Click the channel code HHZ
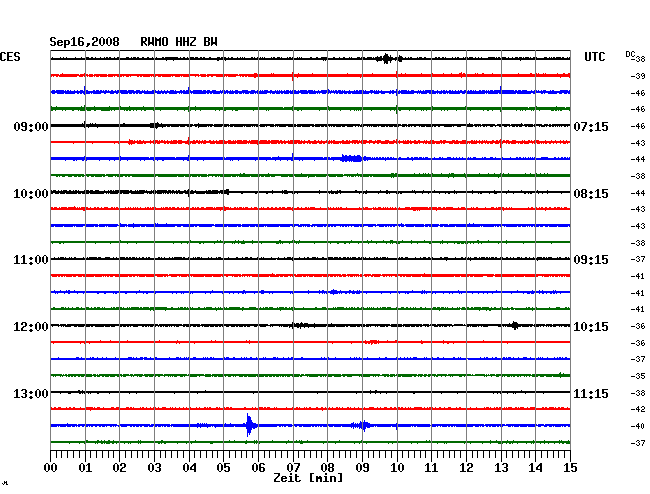650x494 pixels. (x=186, y=42)
